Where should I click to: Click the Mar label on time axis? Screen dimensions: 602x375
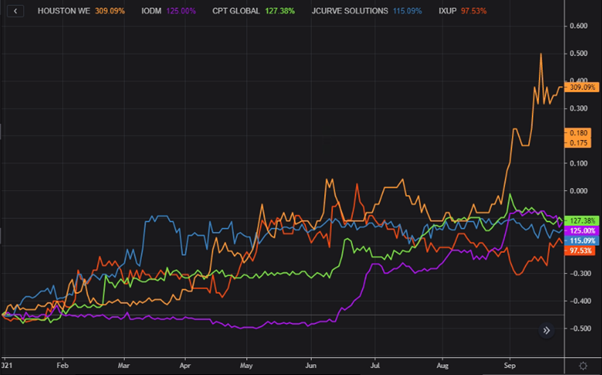[124, 365]
